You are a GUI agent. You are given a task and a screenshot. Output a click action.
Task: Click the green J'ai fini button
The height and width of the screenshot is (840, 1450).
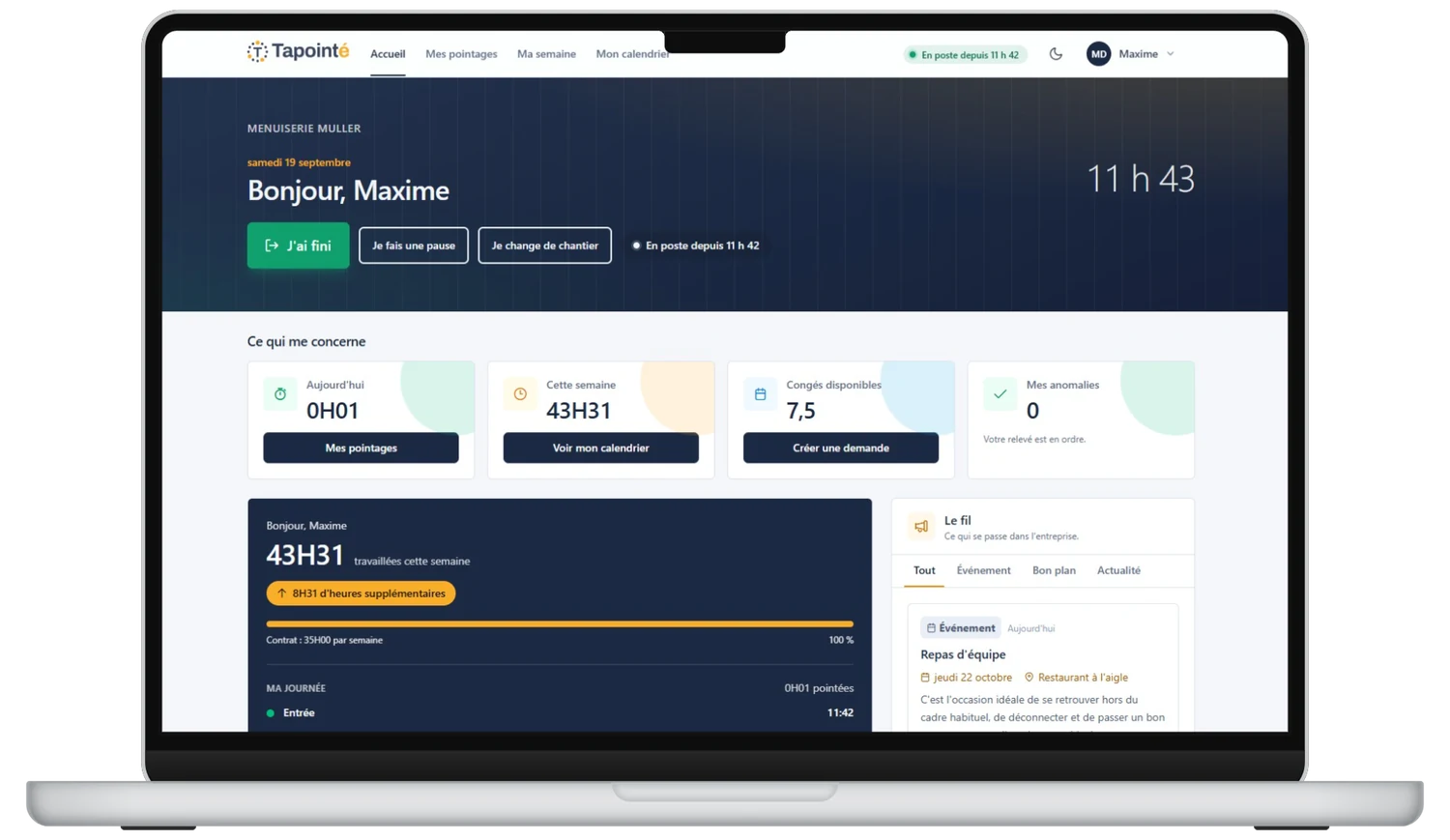298,246
